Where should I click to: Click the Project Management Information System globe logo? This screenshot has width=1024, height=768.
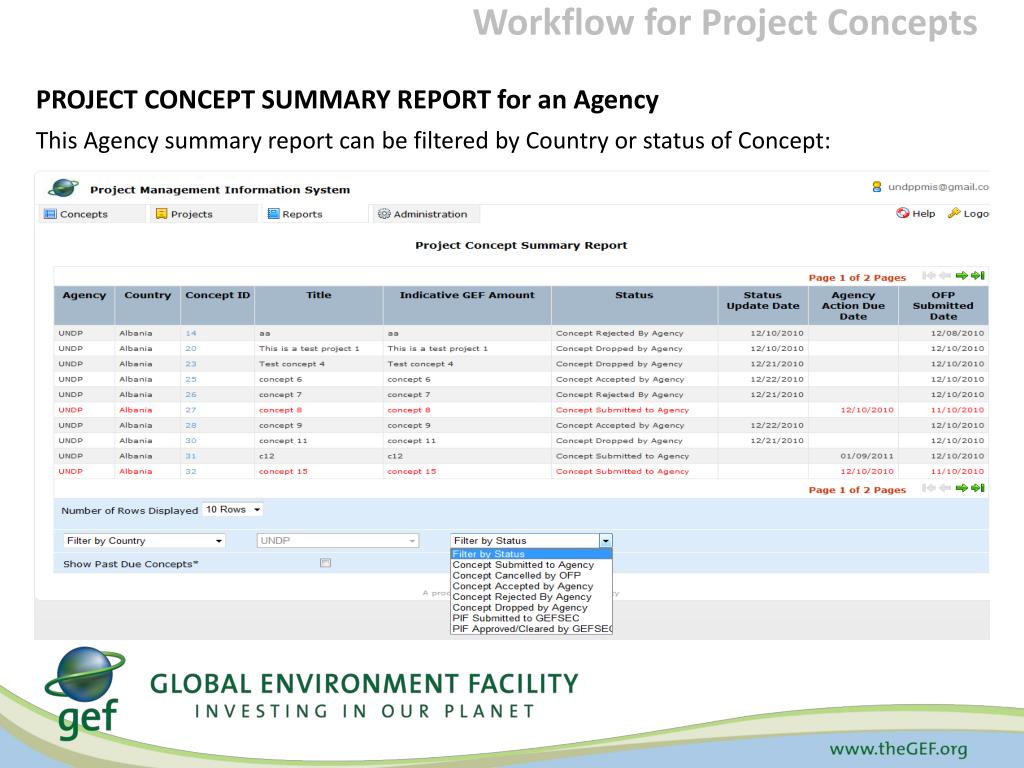click(63, 188)
